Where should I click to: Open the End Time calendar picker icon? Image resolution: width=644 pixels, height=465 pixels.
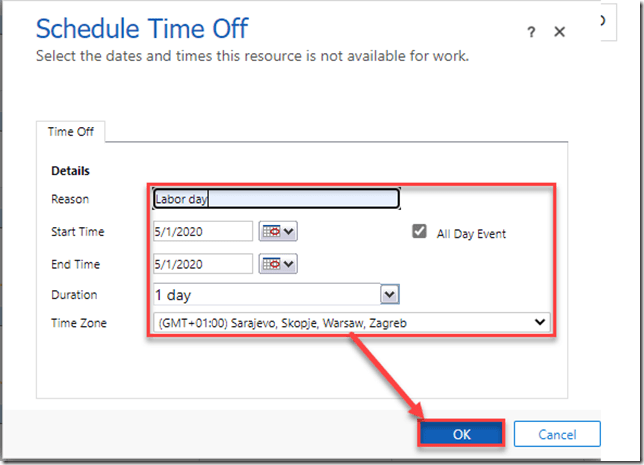(270, 264)
